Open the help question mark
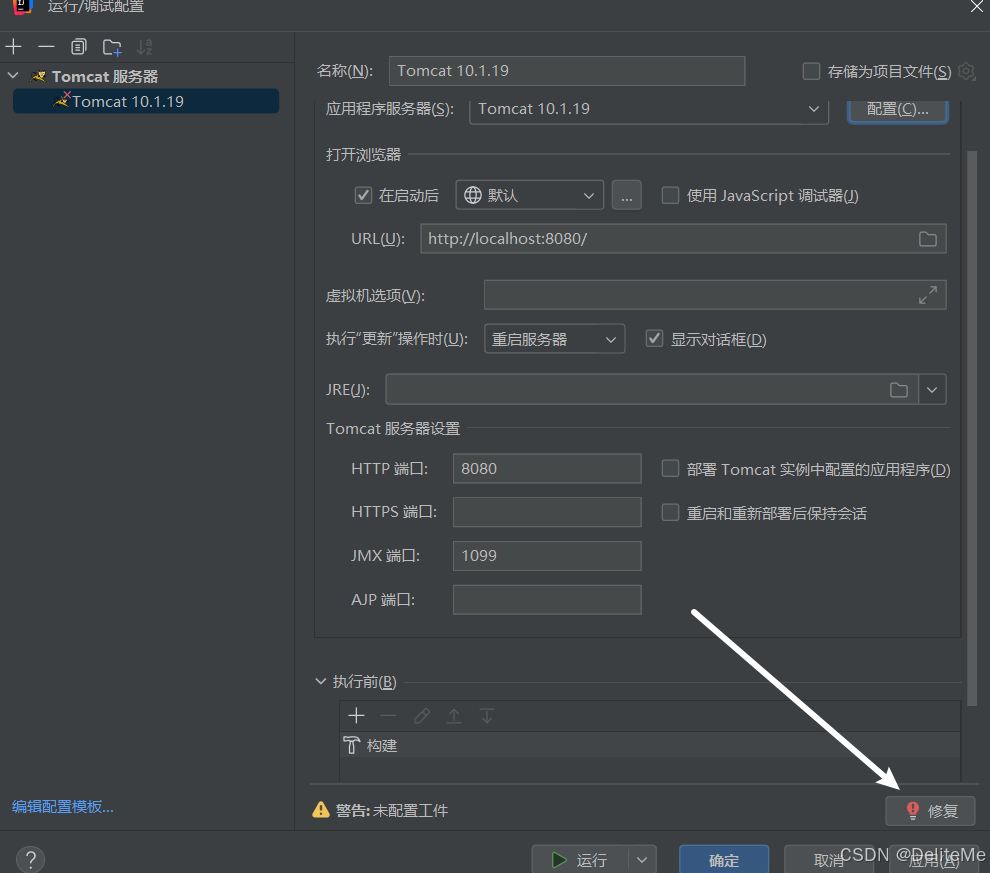This screenshot has width=990, height=873. (30, 859)
